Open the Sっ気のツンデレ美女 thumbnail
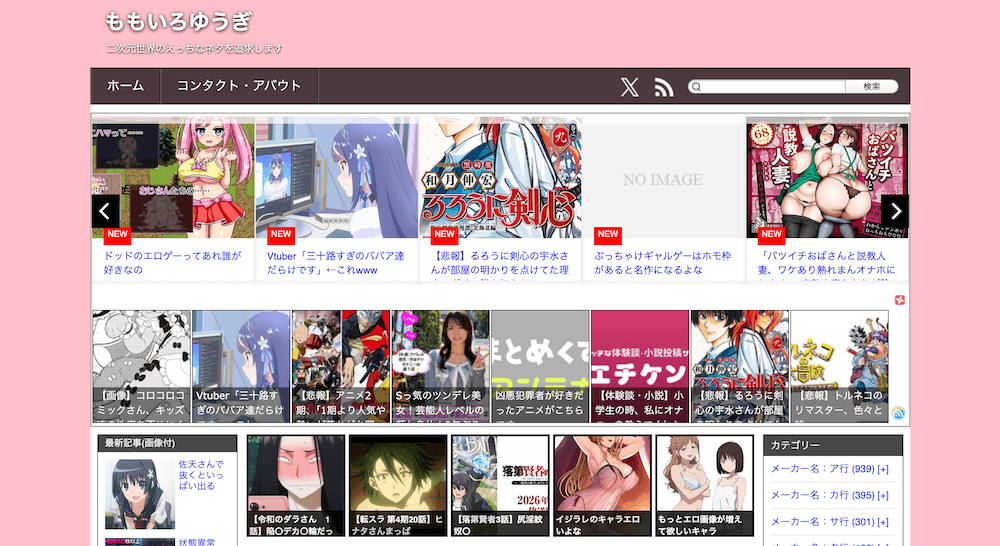The height and width of the screenshot is (546, 1000). (x=441, y=366)
